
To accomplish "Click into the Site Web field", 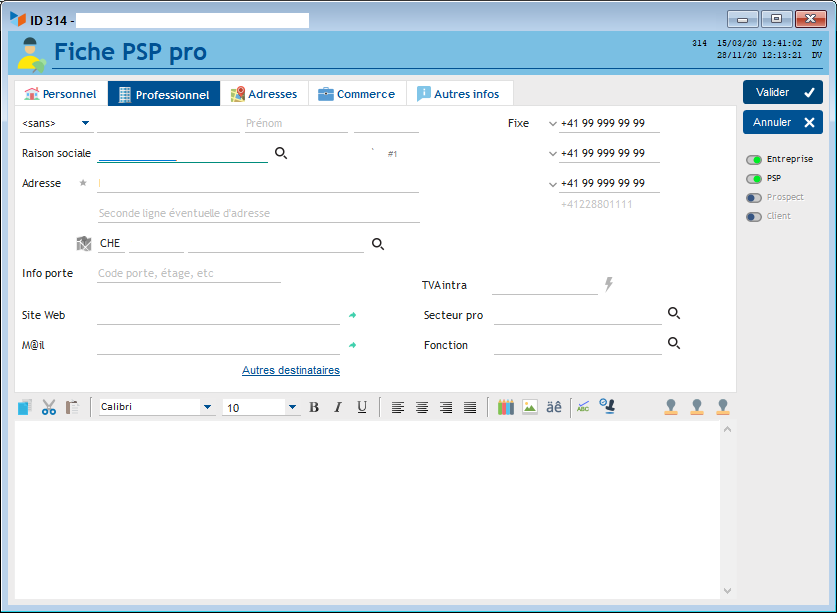I will [218, 315].
